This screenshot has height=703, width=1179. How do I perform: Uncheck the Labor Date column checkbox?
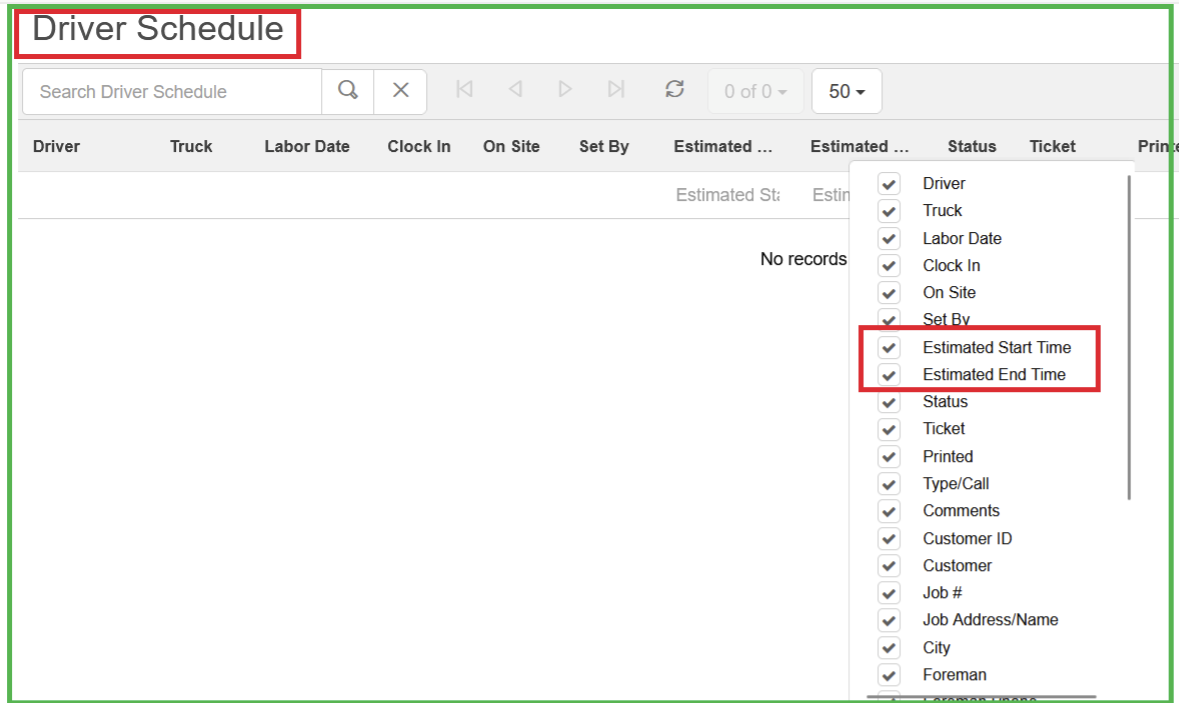click(888, 239)
